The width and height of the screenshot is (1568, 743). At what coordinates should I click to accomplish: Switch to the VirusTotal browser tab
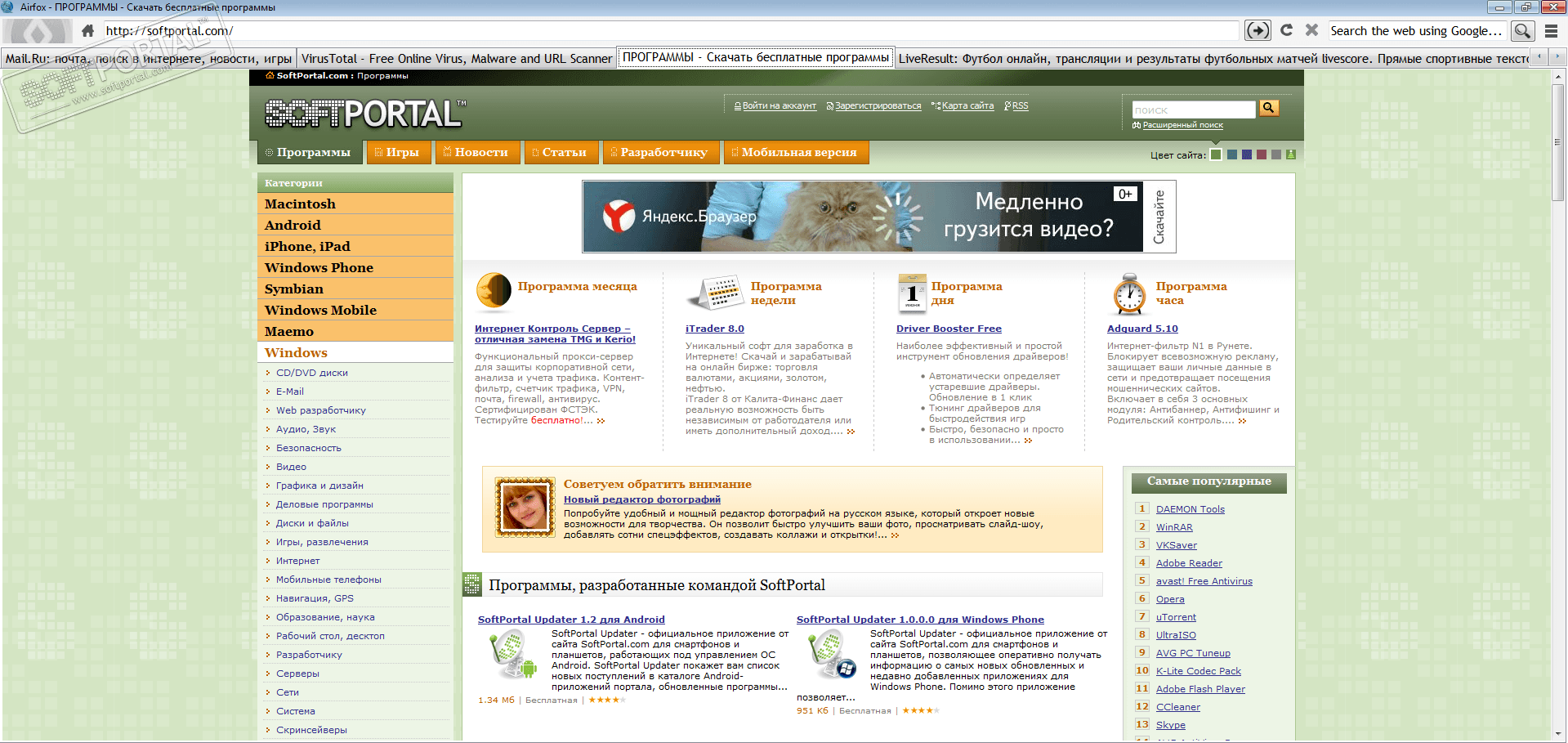pos(456,58)
